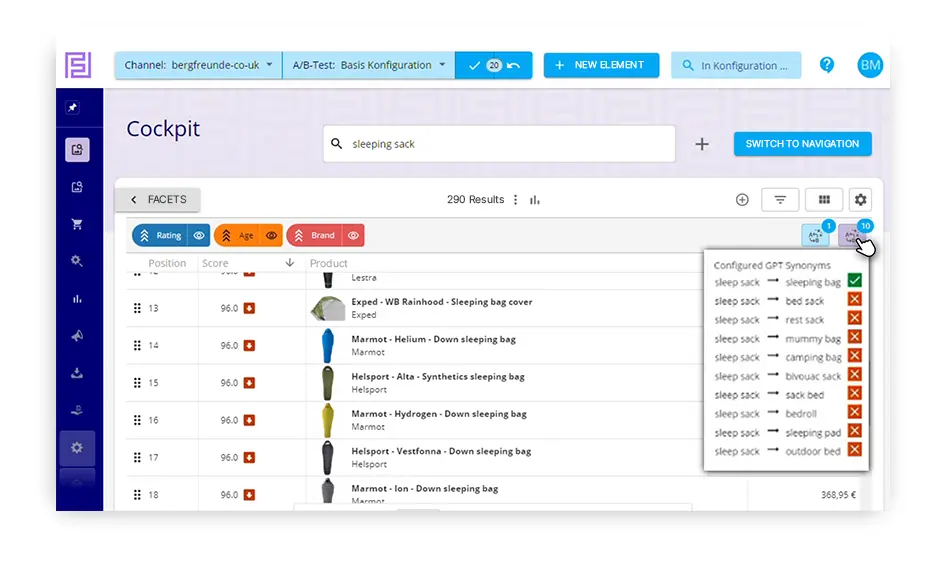The width and height of the screenshot is (940, 568).
Task: Switch to grid view button
Action: (824, 200)
